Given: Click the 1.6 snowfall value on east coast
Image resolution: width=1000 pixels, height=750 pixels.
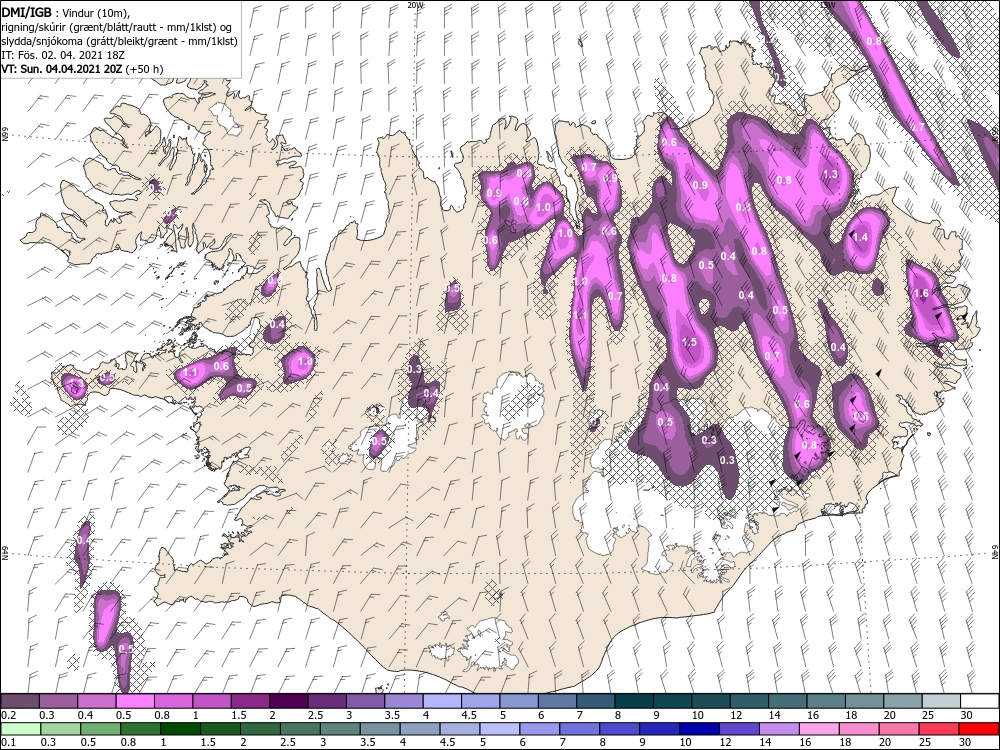Looking at the screenshot, I should [x=921, y=293].
